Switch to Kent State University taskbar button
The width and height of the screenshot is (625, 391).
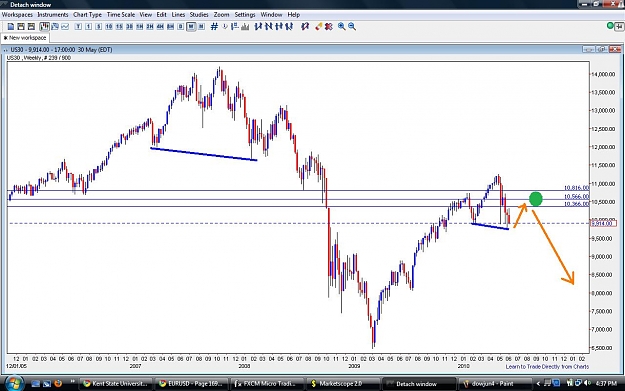[x=116, y=383]
